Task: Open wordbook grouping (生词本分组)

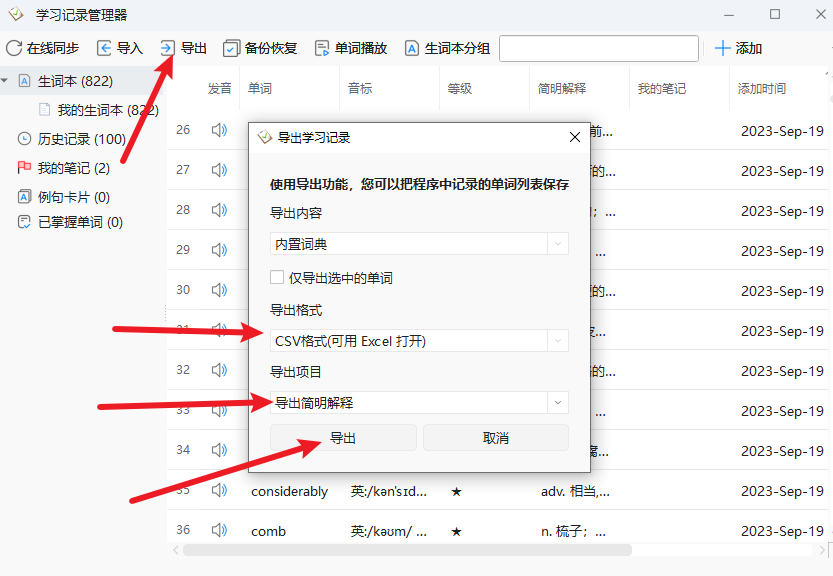Action: [x=411, y=48]
